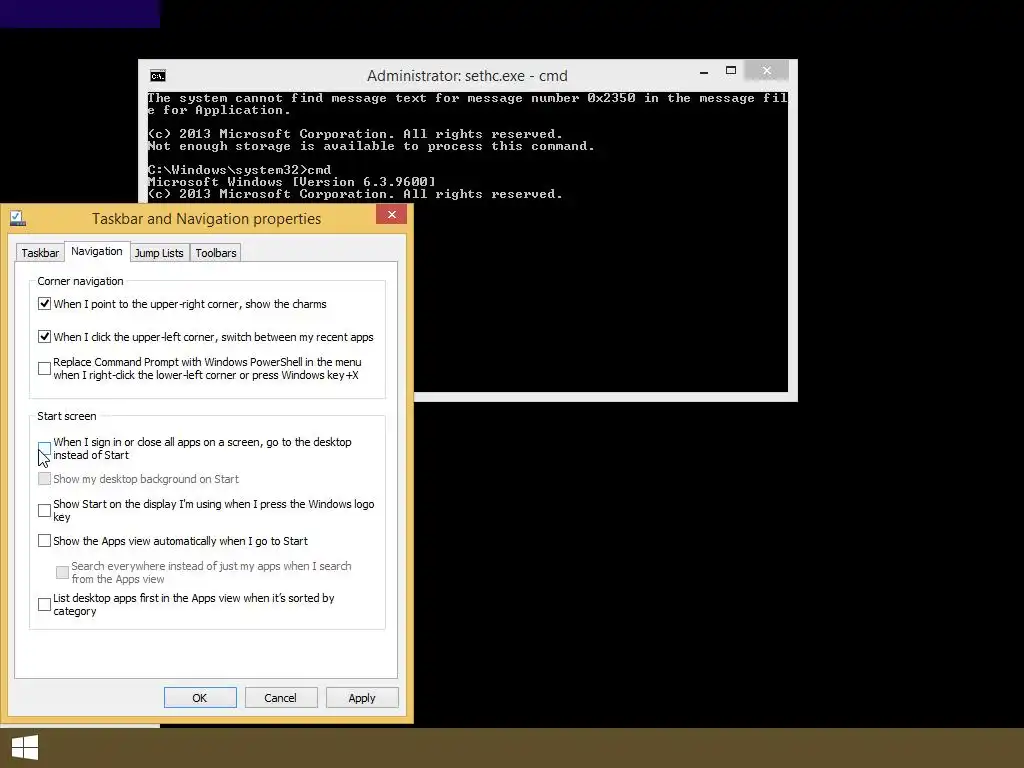
Task: Open the Windows Start button
Action: pyautogui.click(x=25, y=748)
